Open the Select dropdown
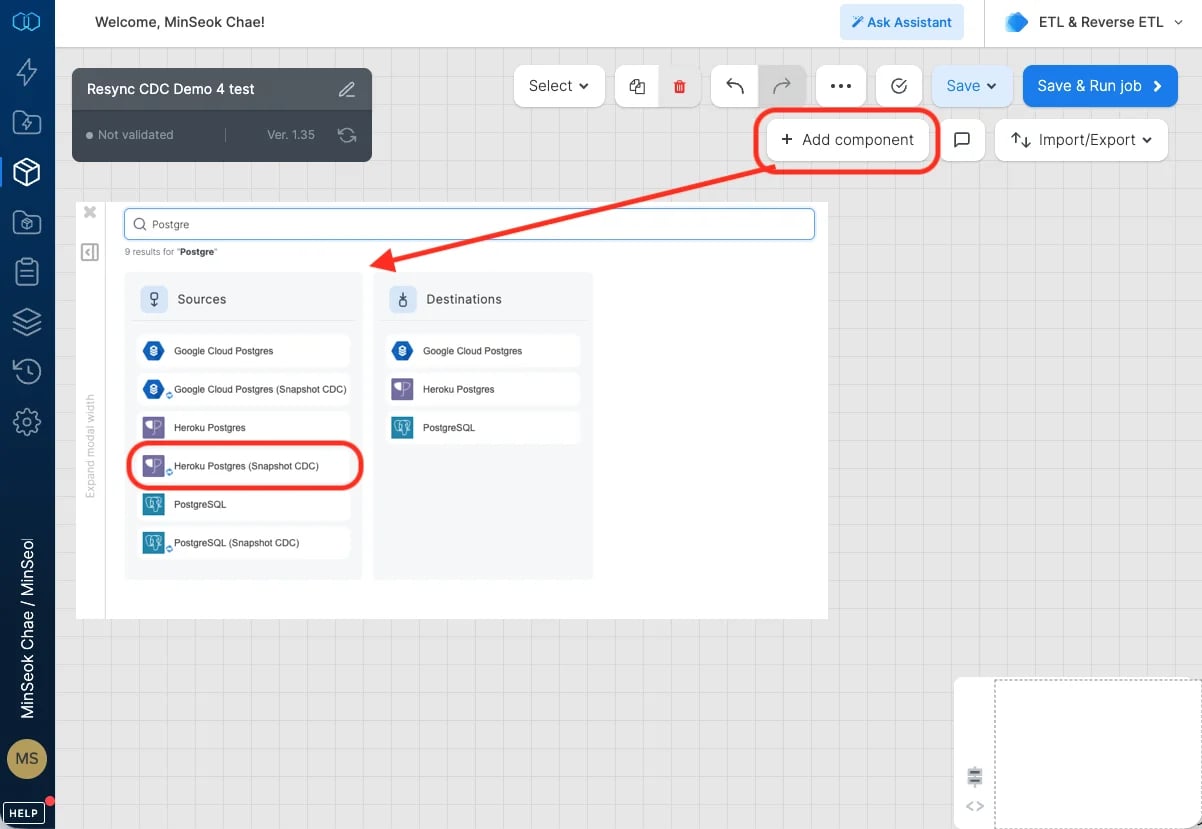The height and width of the screenshot is (829, 1202). pyautogui.click(x=560, y=86)
